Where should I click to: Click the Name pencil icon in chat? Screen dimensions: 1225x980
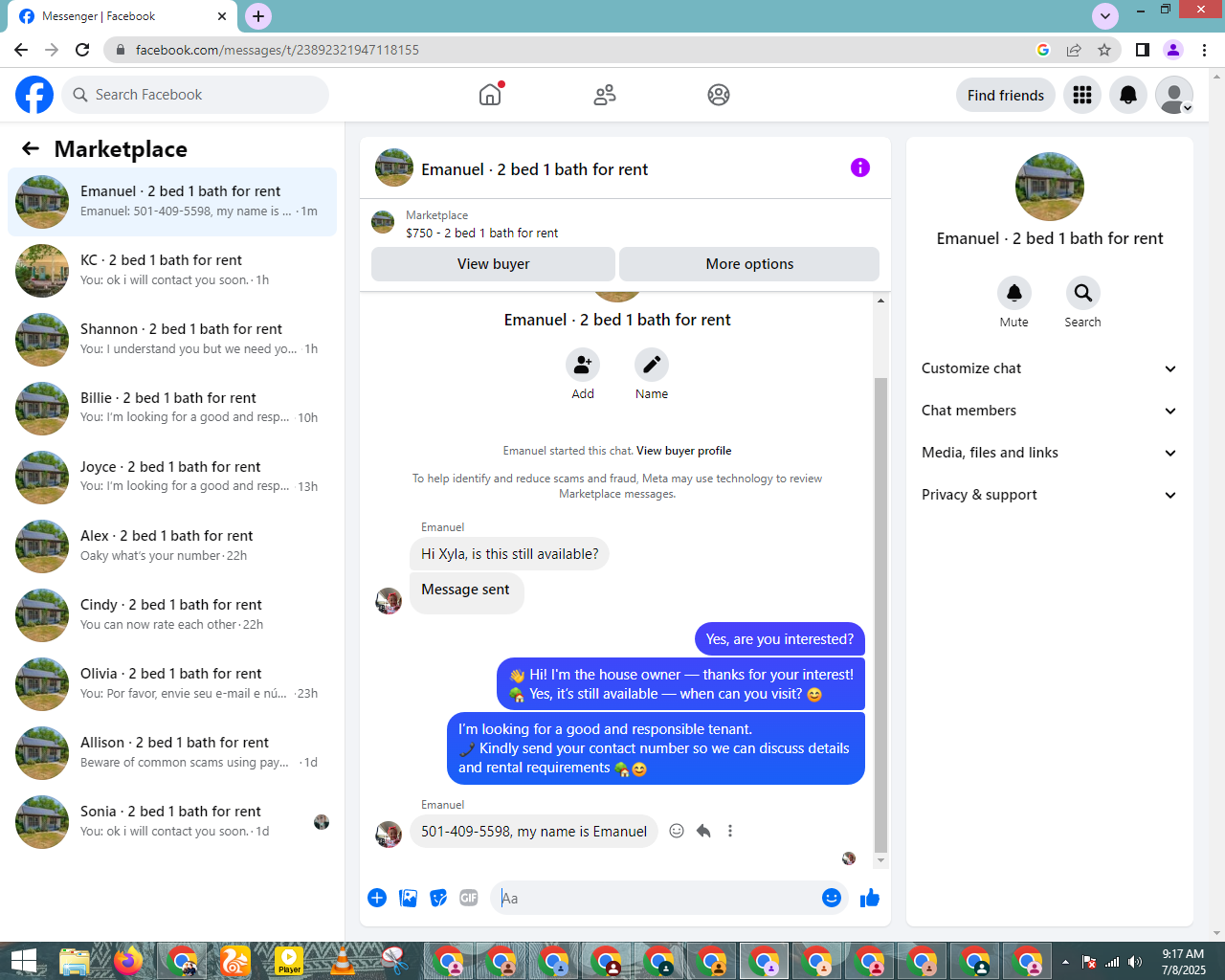coord(652,365)
